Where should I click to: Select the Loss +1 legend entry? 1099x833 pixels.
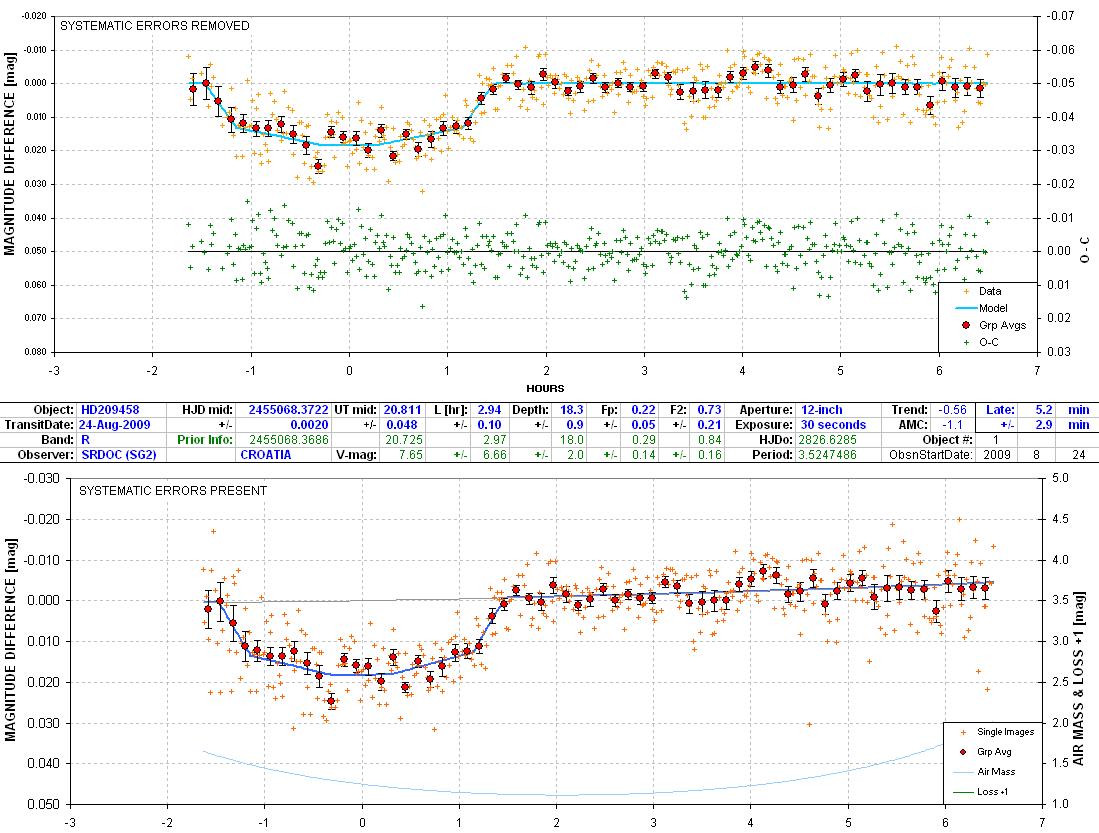click(981, 792)
